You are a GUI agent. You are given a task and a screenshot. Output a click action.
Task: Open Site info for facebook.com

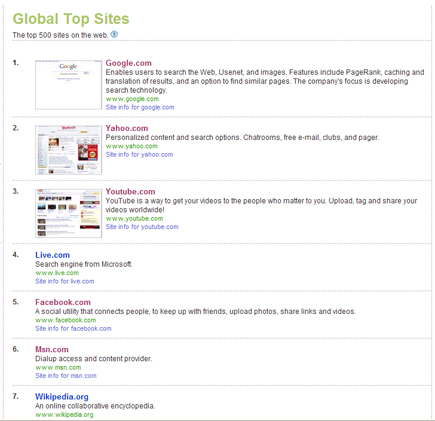click(73, 329)
